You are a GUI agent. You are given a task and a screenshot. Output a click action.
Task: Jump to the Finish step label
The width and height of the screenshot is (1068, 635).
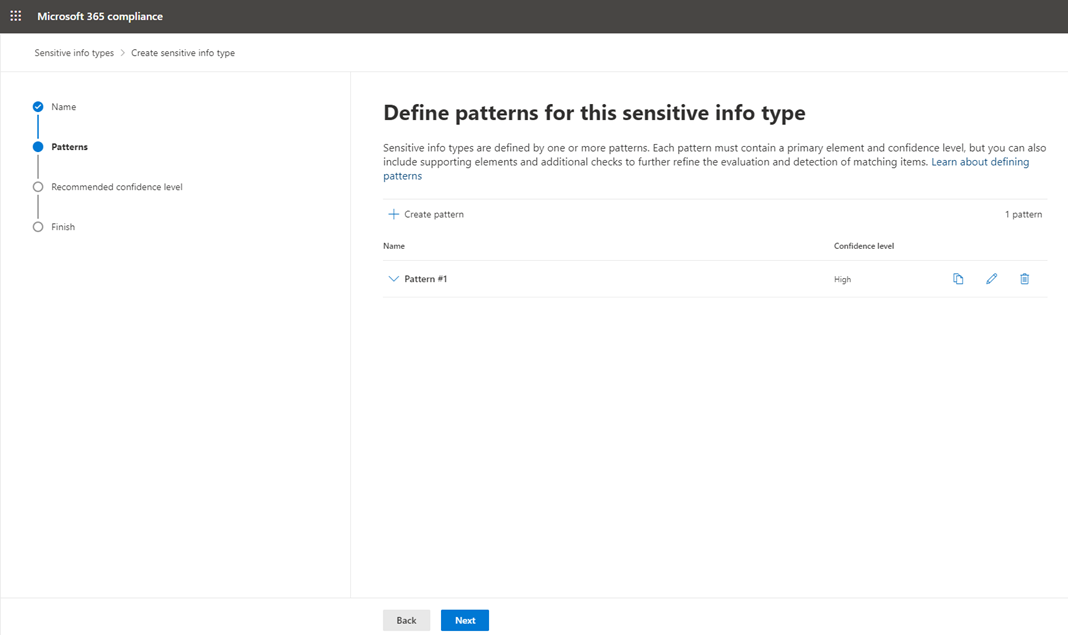click(x=63, y=227)
